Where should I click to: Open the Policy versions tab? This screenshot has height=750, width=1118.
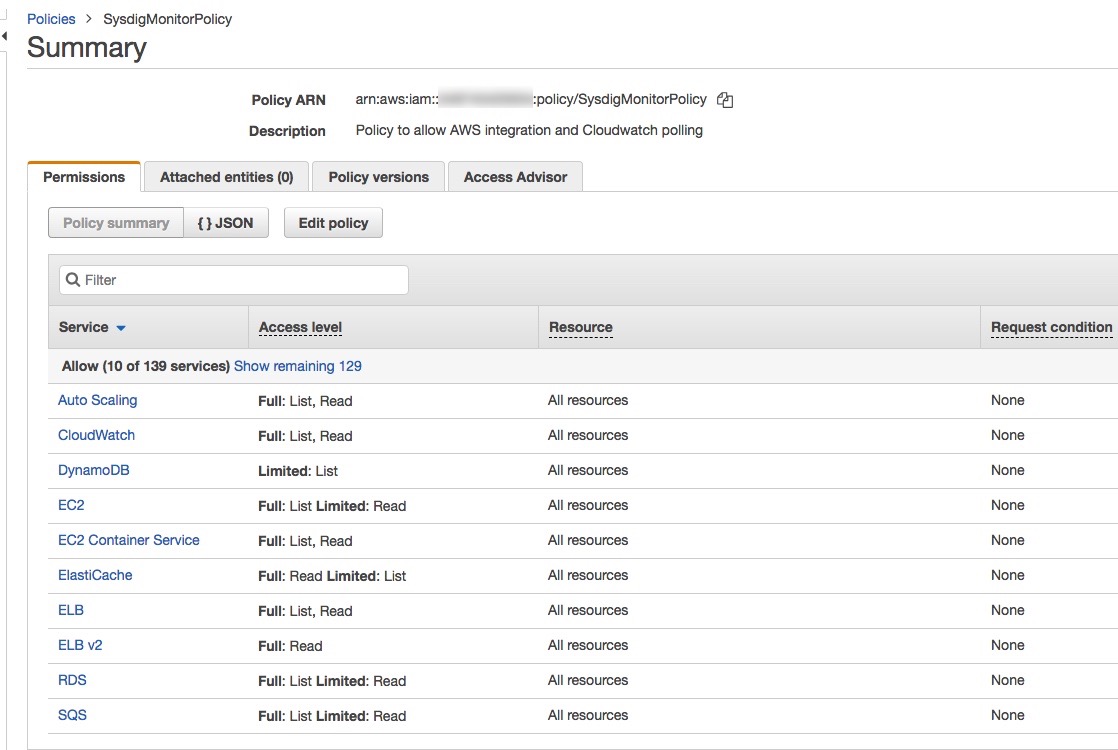379,177
